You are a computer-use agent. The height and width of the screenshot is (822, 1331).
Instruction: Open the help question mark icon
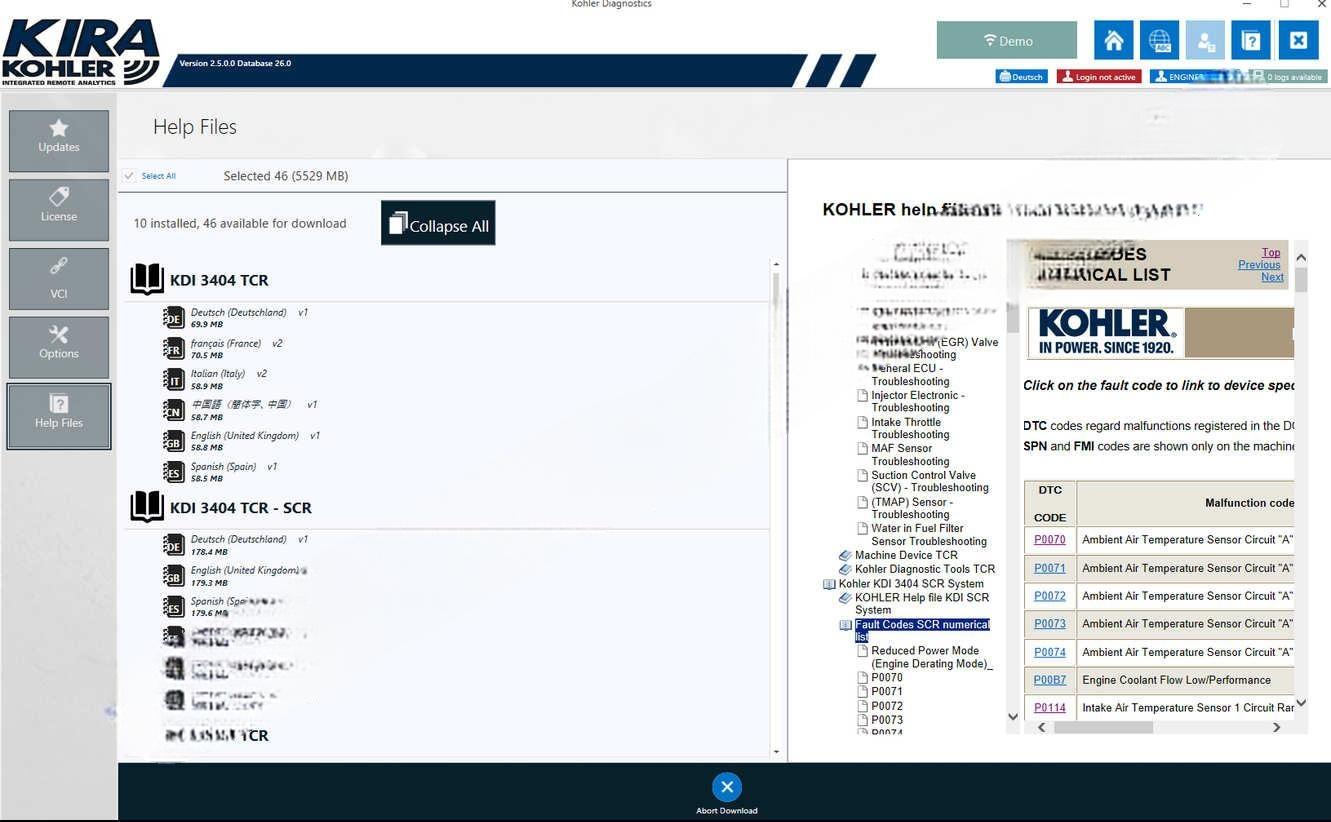coord(1251,41)
